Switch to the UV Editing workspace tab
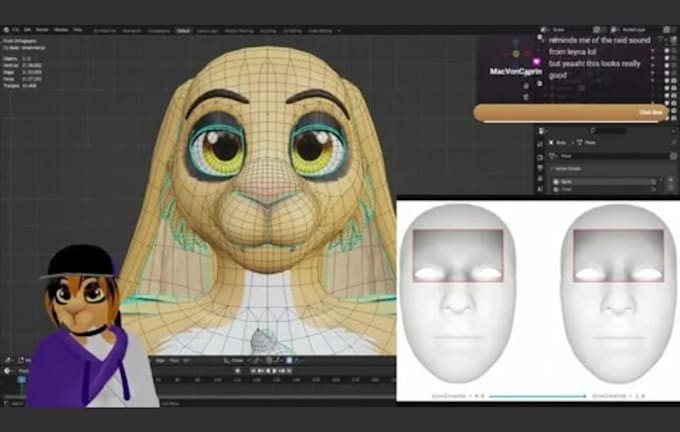 (x=292, y=31)
